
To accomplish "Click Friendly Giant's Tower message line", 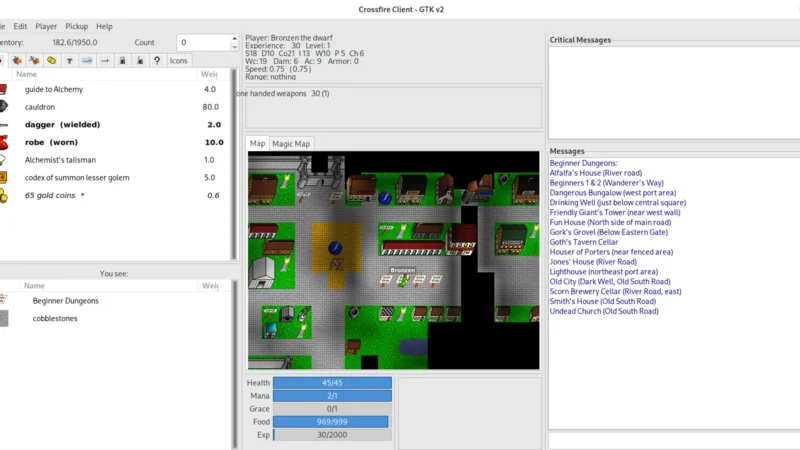I will tap(615, 212).
